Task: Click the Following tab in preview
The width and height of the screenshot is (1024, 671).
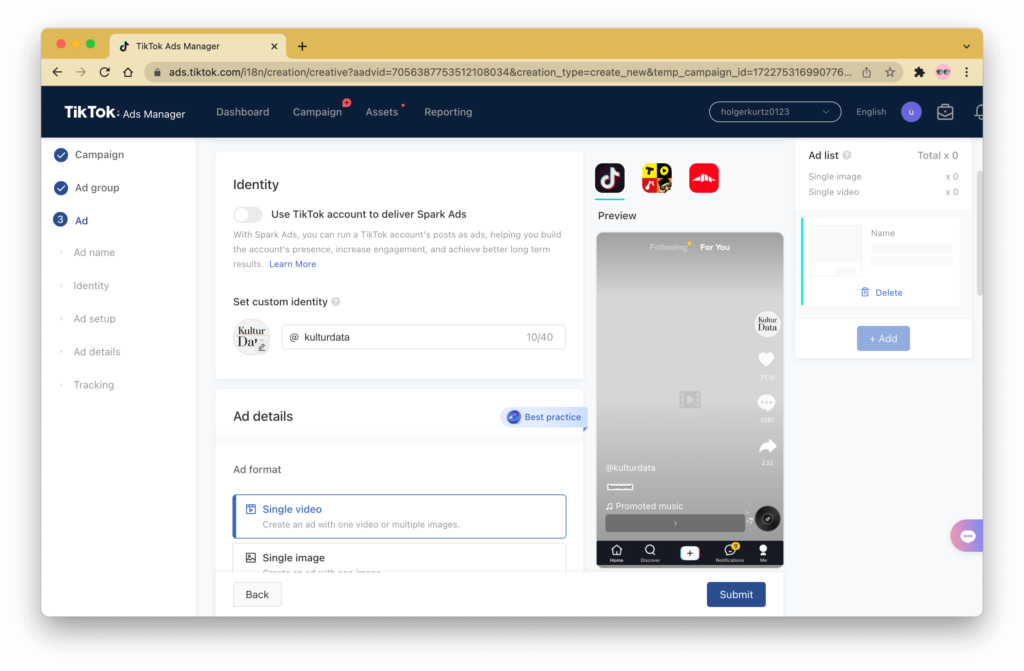Action: (x=668, y=247)
